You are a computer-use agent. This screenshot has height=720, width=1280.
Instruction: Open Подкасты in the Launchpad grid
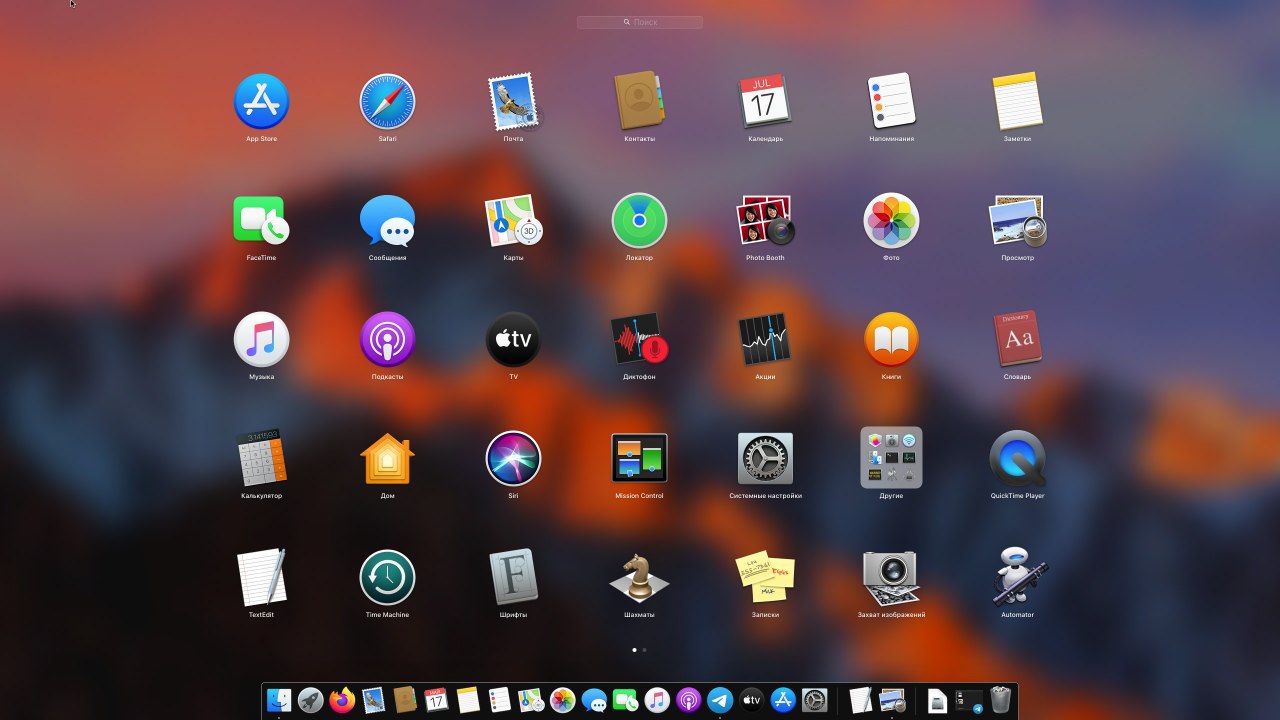pos(387,340)
